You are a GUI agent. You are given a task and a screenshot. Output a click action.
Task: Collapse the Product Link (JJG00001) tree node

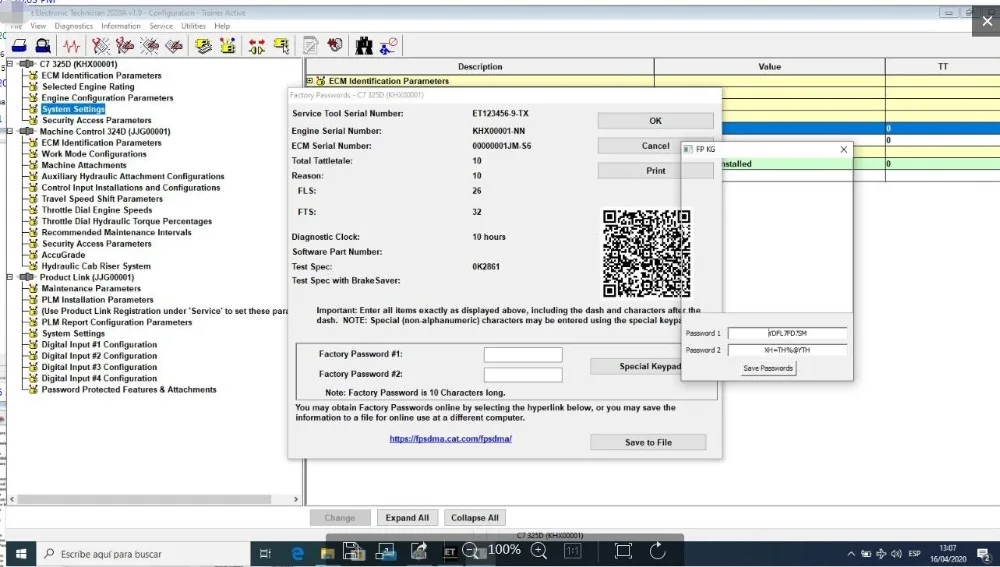click(10, 277)
